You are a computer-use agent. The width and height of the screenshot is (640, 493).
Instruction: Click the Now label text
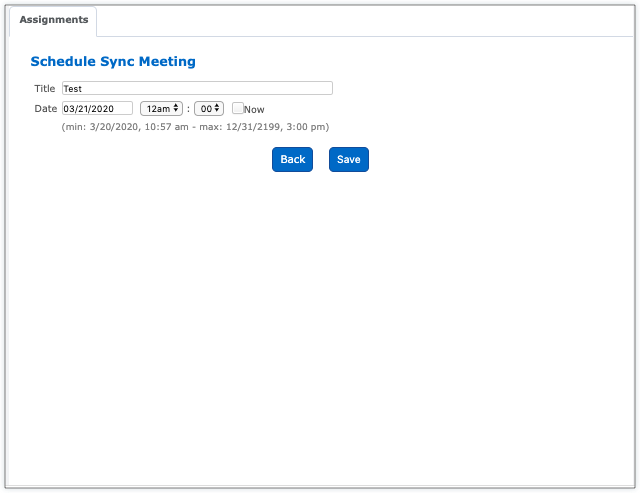(x=254, y=109)
